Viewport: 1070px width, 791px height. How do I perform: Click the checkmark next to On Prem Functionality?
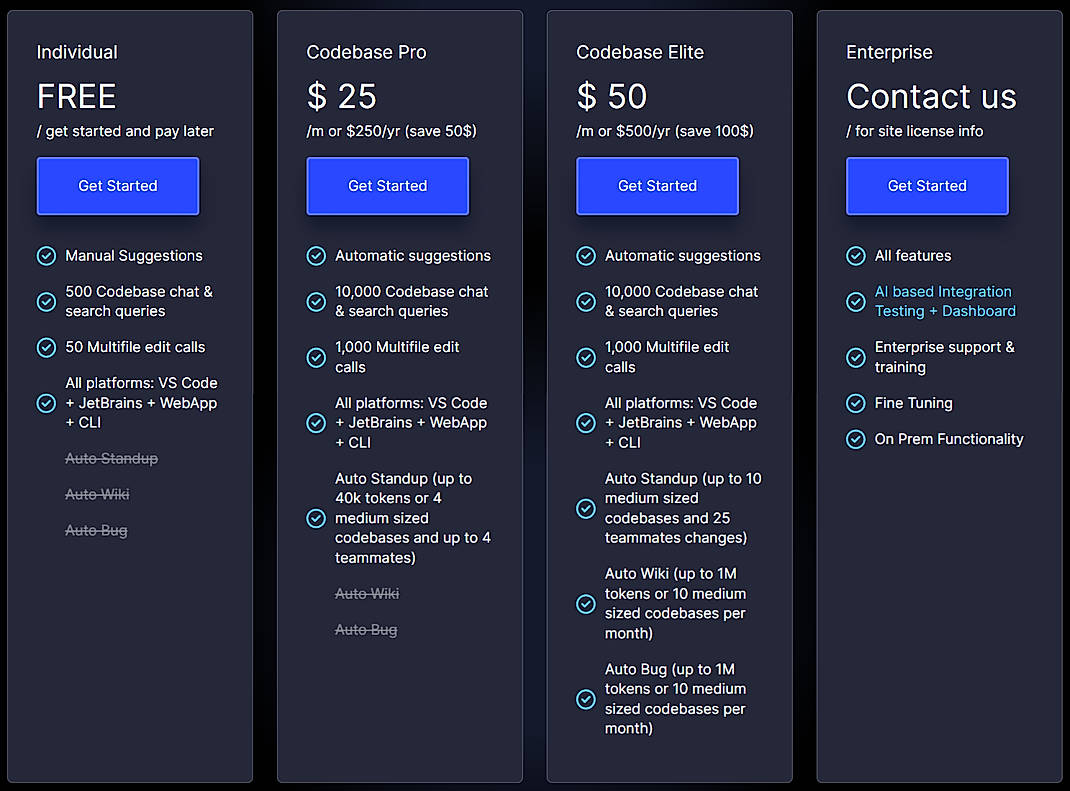coord(856,439)
